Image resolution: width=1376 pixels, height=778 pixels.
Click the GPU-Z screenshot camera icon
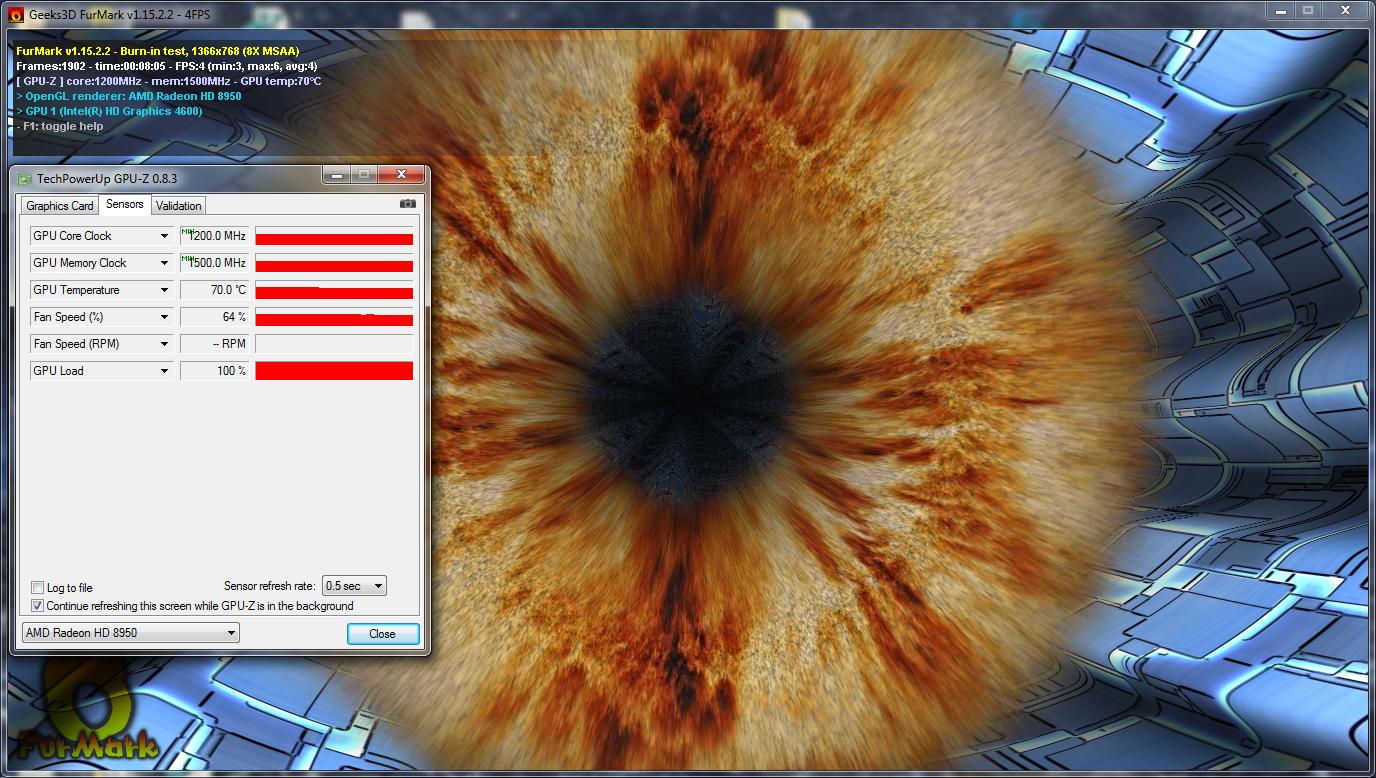click(x=407, y=204)
